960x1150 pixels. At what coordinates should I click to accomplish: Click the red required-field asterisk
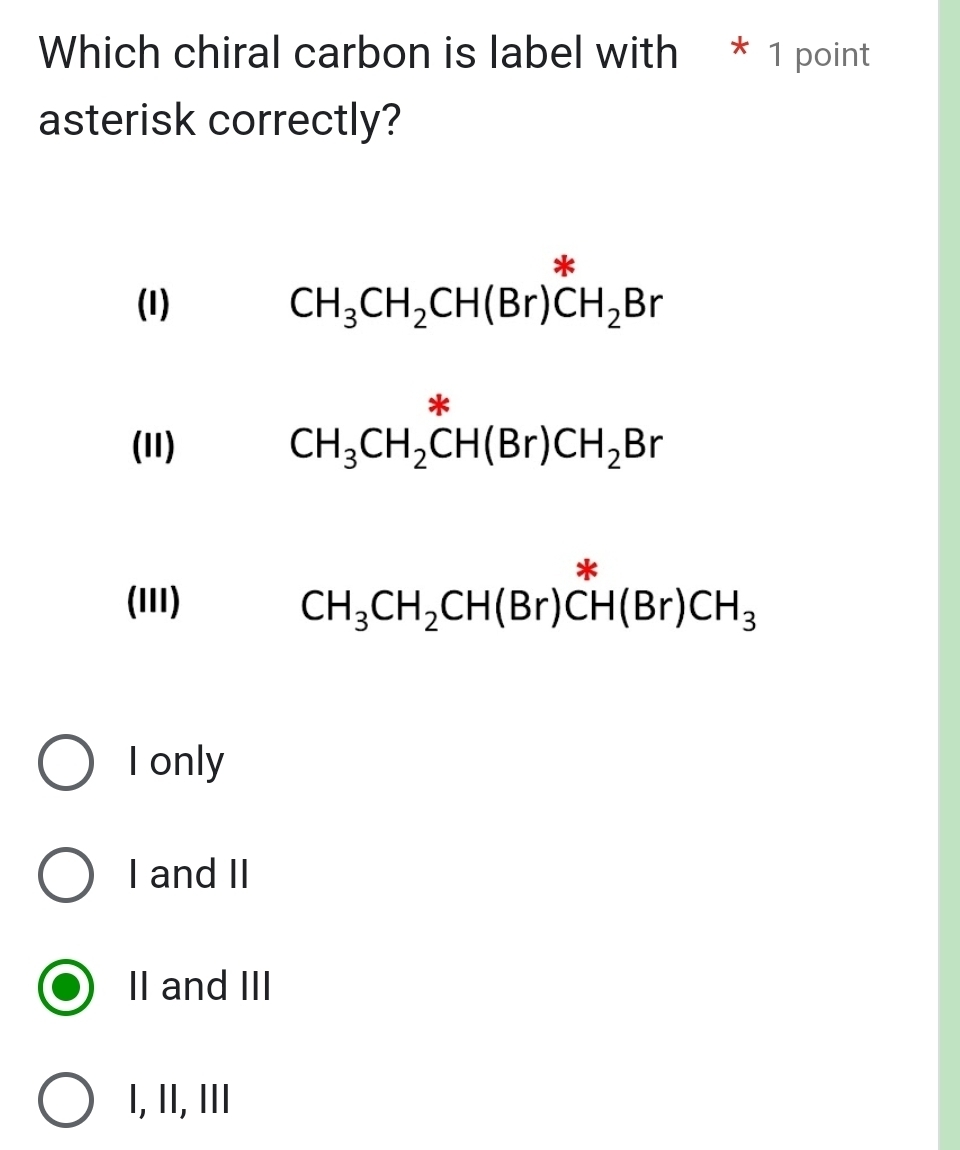(737, 52)
